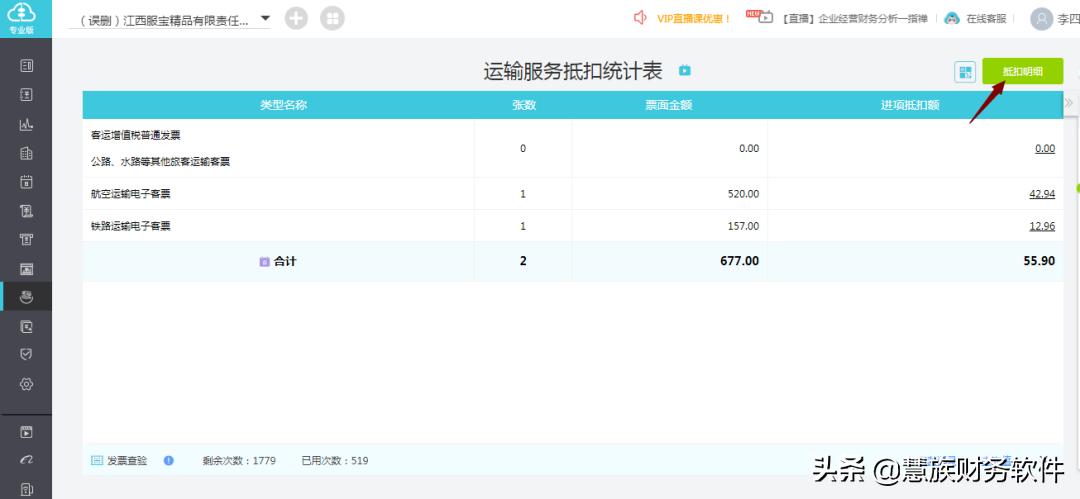The image size is (1080, 499).
Task: Click the round plus add-company icon
Action: 296,19
